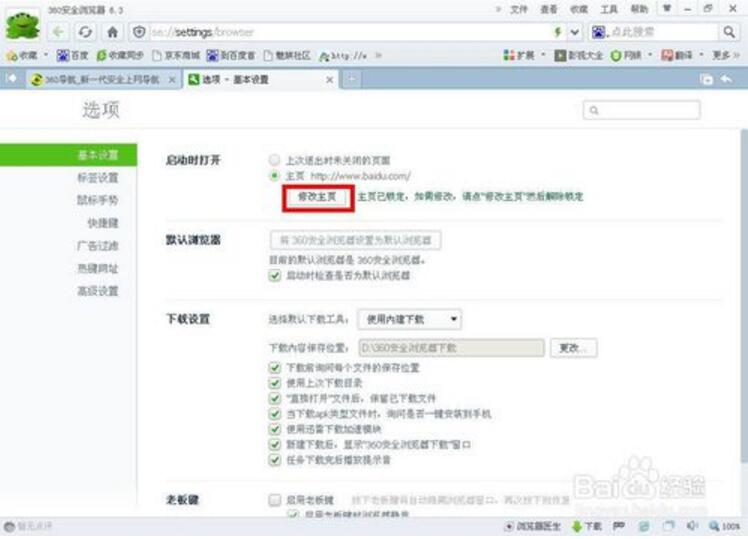Click the green lightning bolt icon
This screenshot has height=539, width=748.
tap(557, 32)
